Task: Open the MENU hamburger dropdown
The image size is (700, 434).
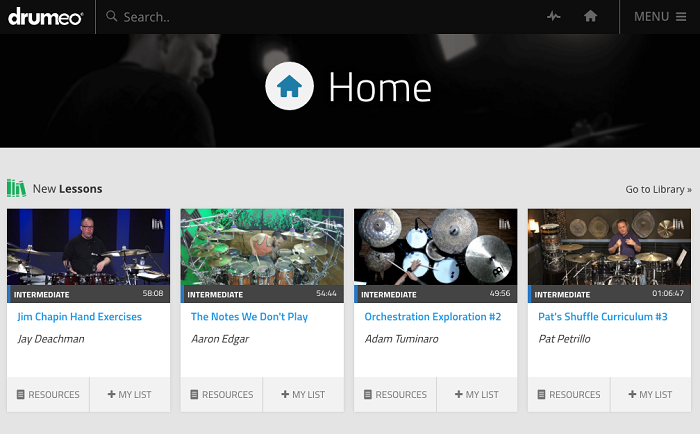Action: coord(660,17)
